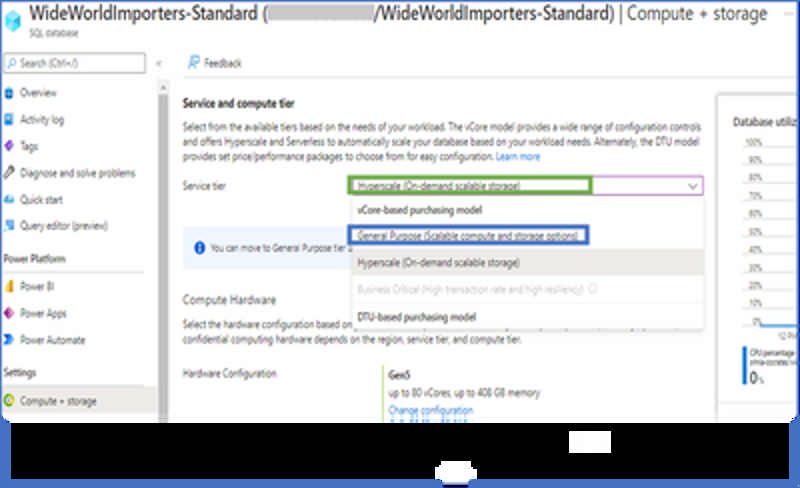Click the Gen5 hardware text

click(x=399, y=375)
